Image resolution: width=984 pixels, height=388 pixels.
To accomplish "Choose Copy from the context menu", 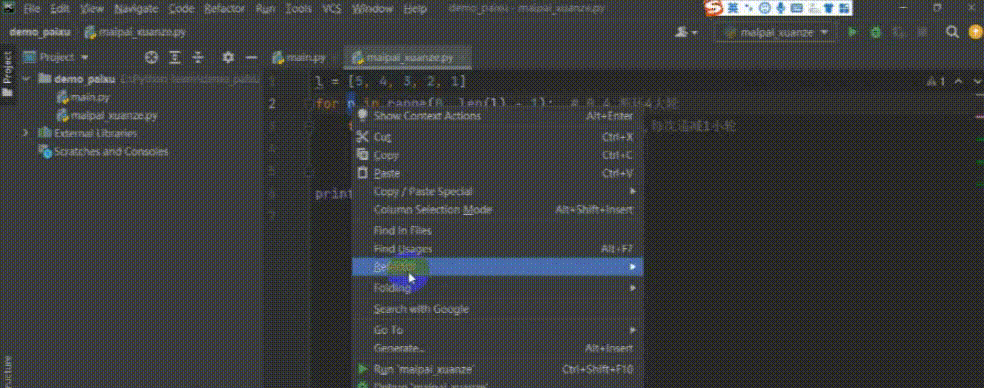I will (497, 155).
